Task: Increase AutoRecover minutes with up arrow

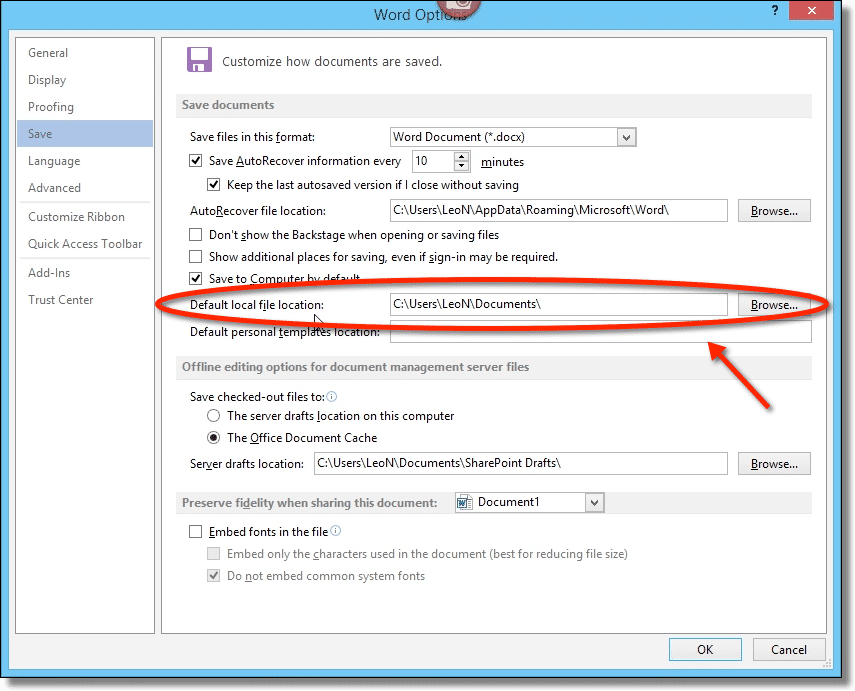Action: pyautogui.click(x=462, y=157)
